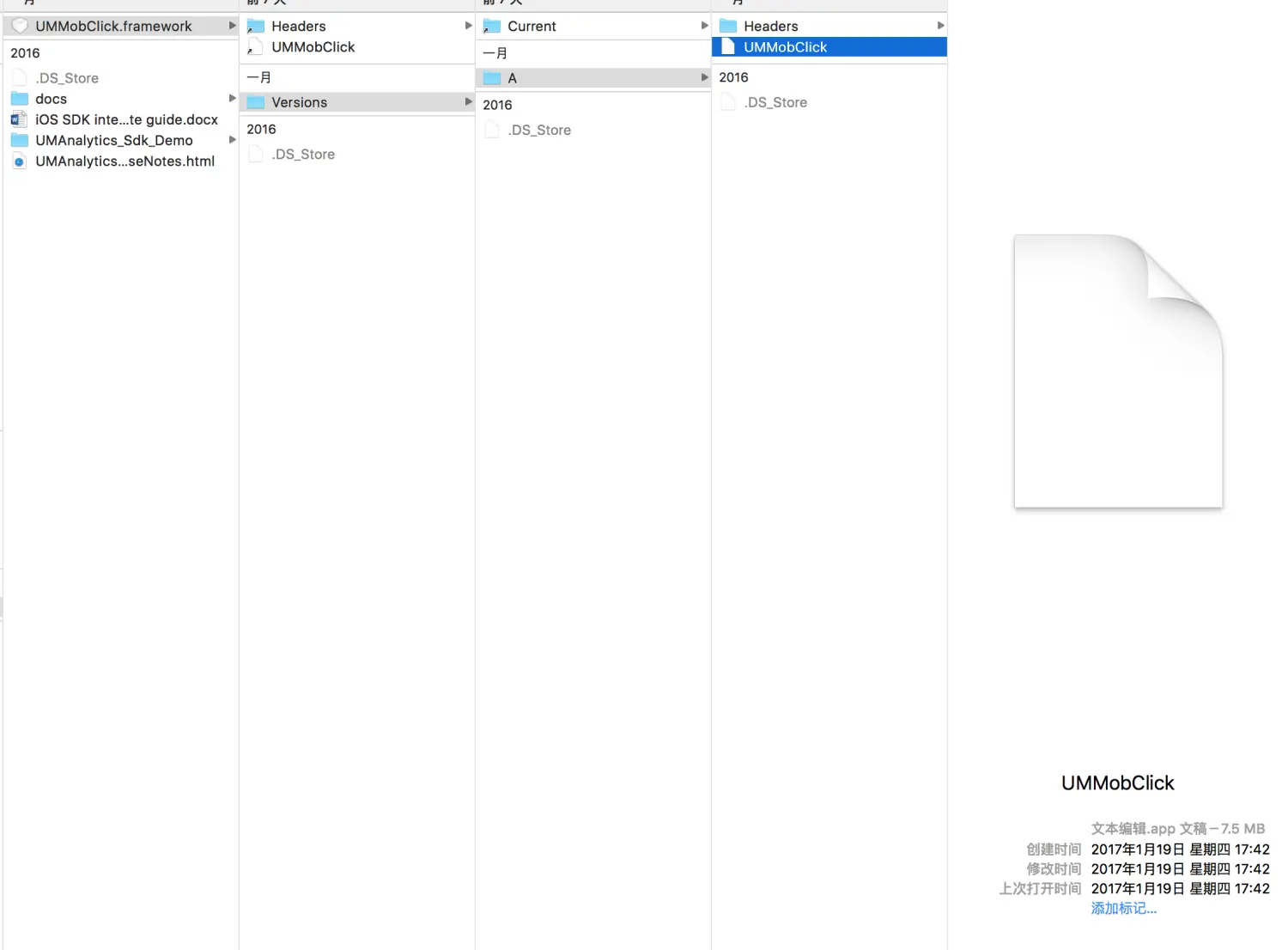Click the 2016 group header in fourth column
This screenshot has width=1288, height=950.
pos(733,76)
